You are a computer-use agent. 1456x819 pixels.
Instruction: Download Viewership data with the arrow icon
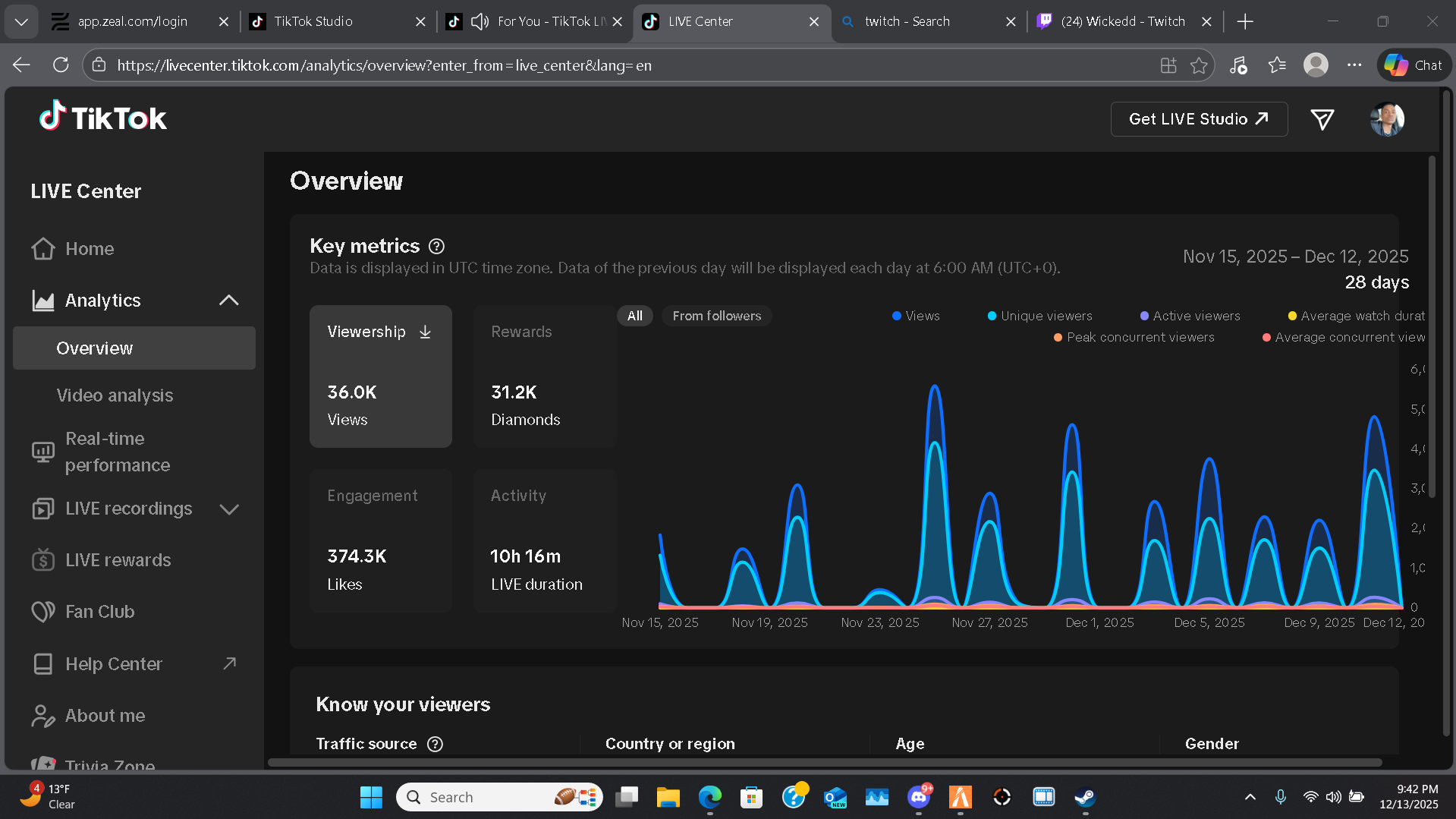425,332
